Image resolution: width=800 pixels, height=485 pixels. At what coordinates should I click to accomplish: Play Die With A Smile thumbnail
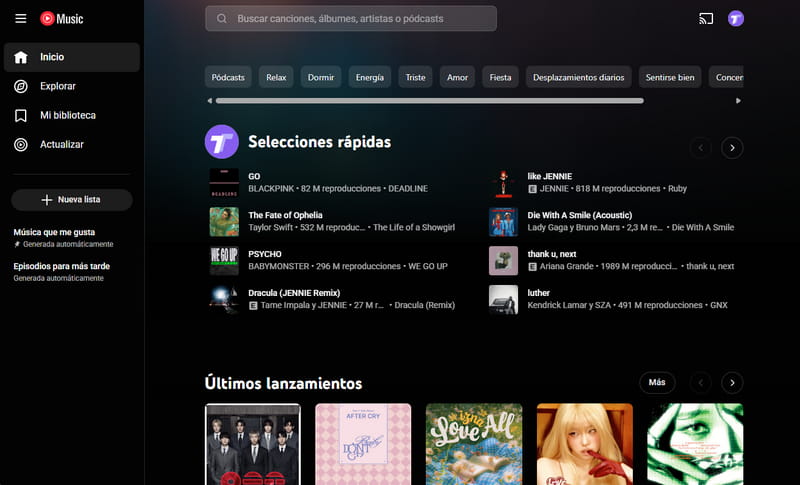pyautogui.click(x=504, y=222)
